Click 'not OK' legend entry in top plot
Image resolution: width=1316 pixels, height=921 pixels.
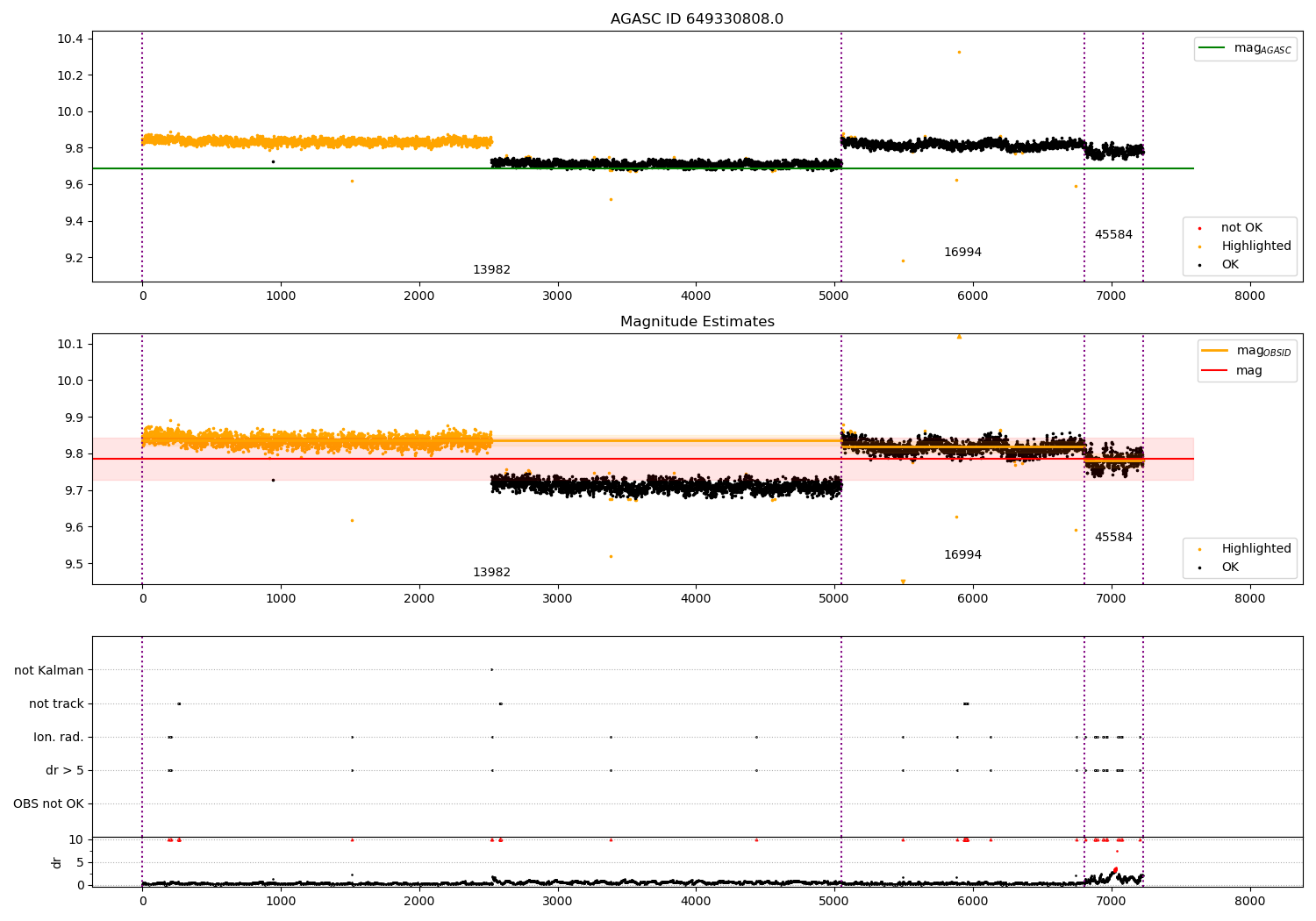pyautogui.click(x=1230, y=228)
